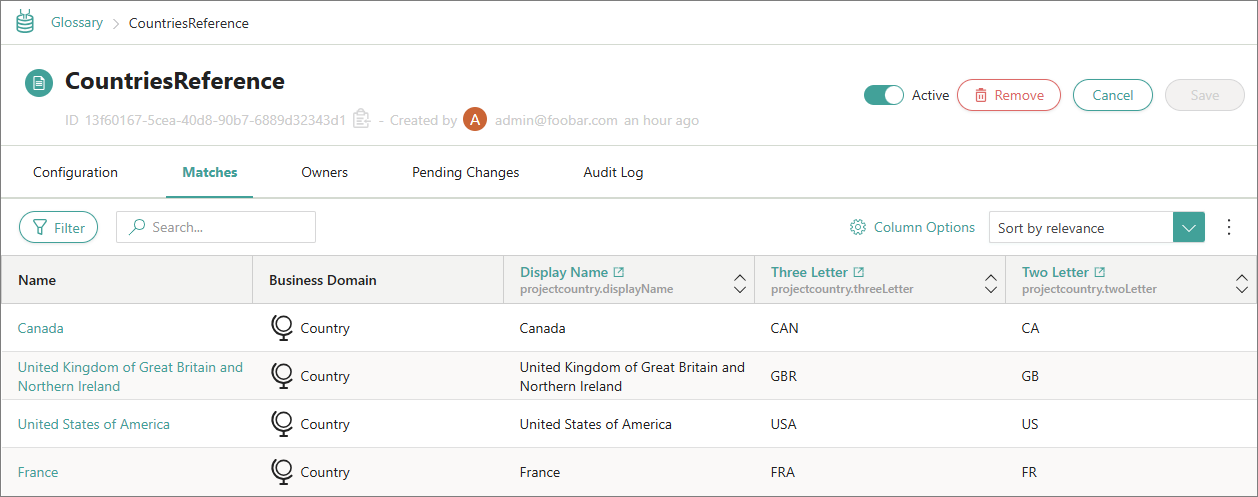Click the globe icon in United States row
The width and height of the screenshot is (1258, 497).
pyautogui.click(x=282, y=424)
